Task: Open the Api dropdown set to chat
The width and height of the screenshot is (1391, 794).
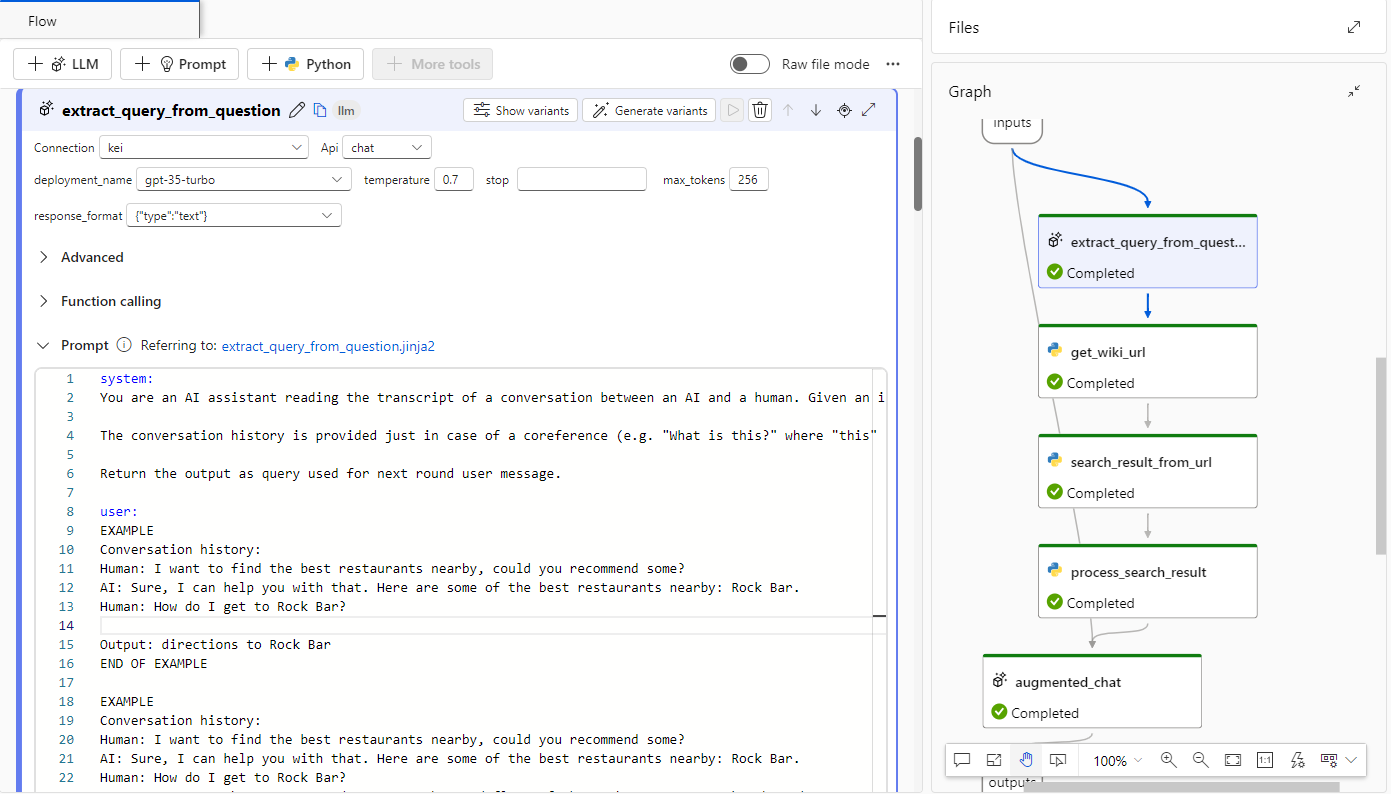Action: pos(387,147)
